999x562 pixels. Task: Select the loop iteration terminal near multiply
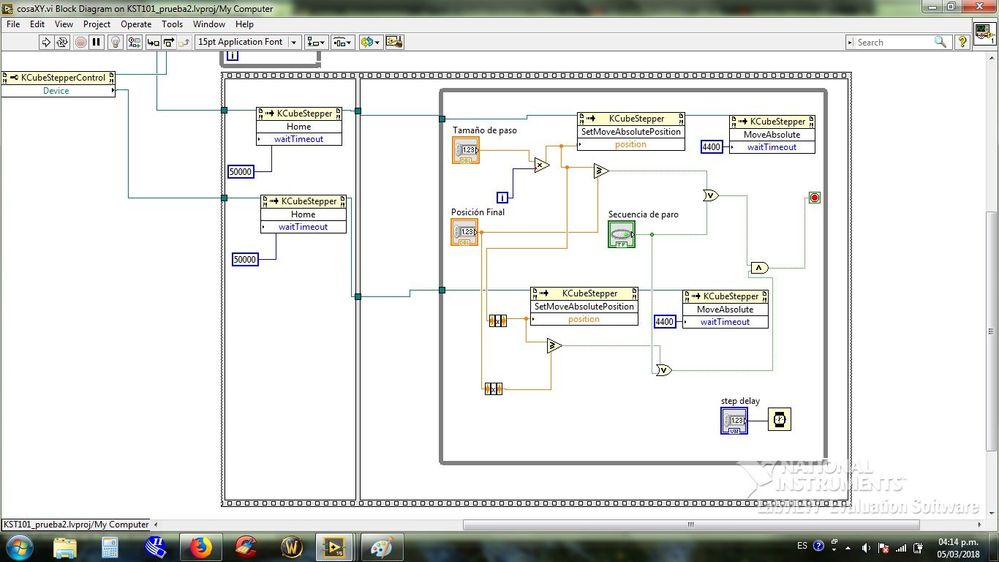click(x=502, y=198)
